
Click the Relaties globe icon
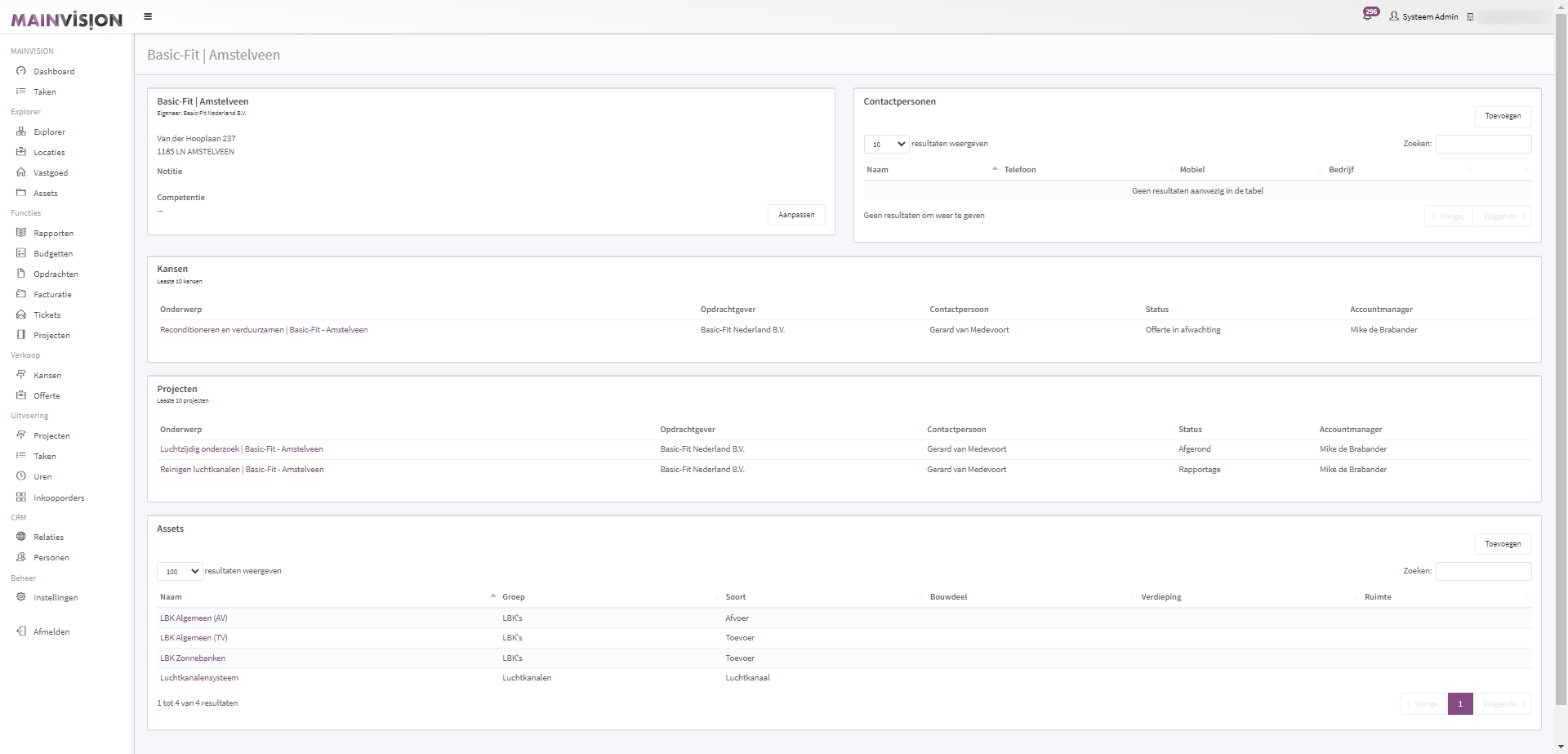coord(21,537)
